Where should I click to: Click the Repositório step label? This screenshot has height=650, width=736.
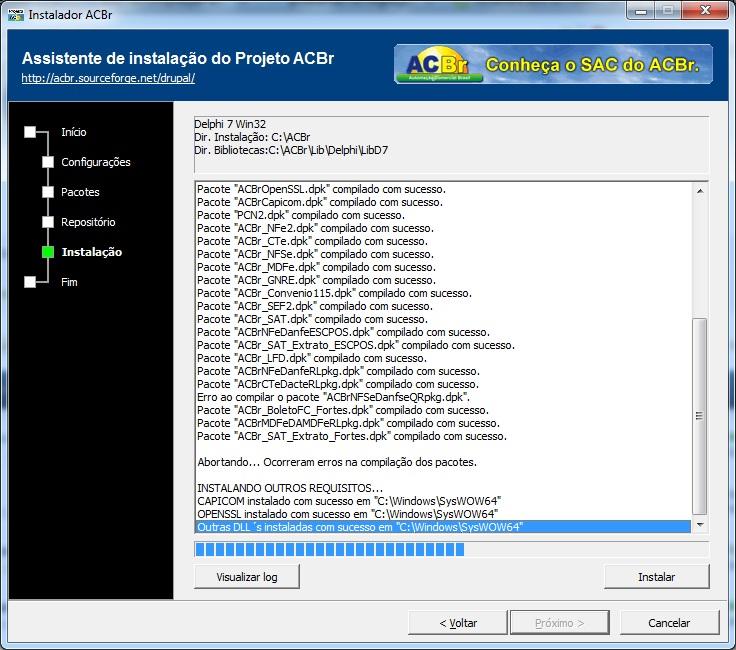tap(88, 222)
